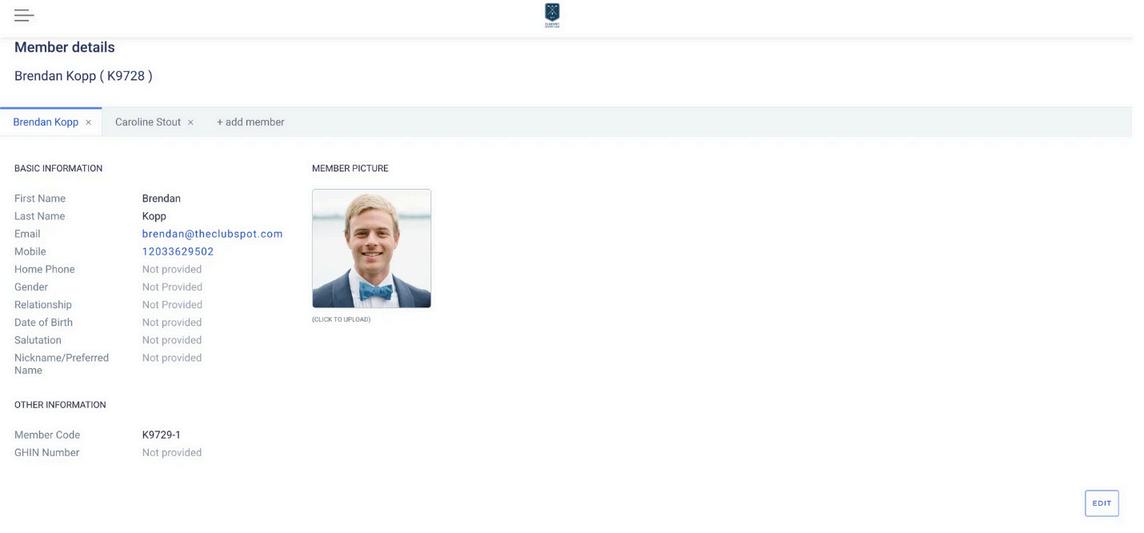Switch to the Caroline Stout tab
Viewport: 1144px width, 533px height.
[148, 122]
